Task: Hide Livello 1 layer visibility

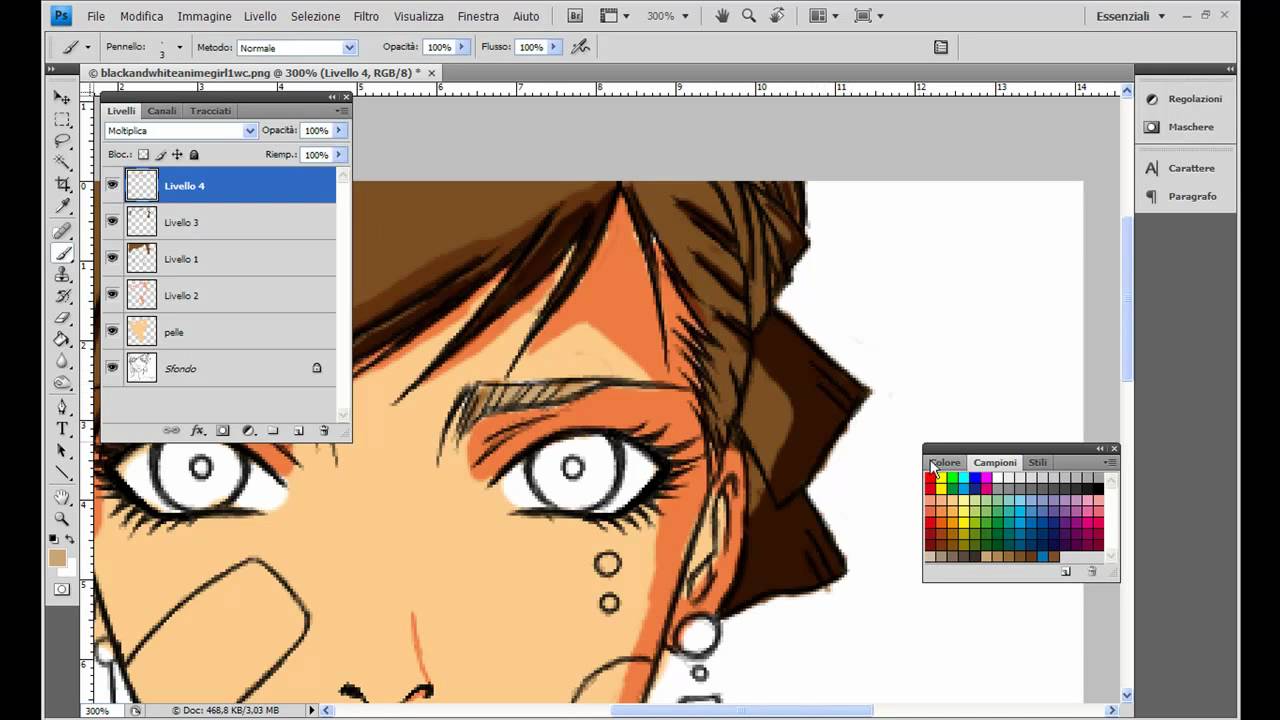Action: (x=112, y=258)
